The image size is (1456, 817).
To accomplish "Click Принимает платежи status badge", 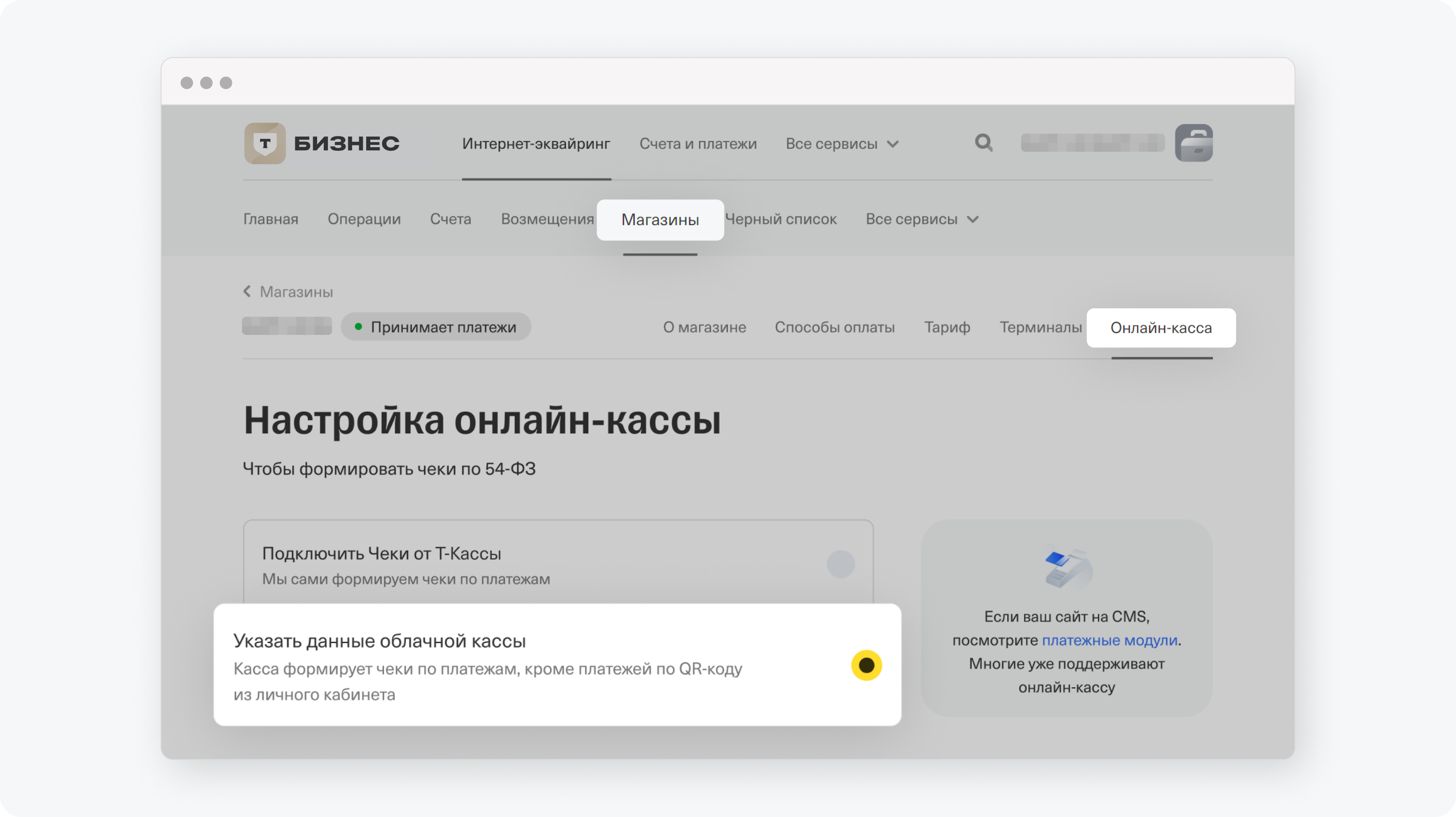I will click(436, 327).
